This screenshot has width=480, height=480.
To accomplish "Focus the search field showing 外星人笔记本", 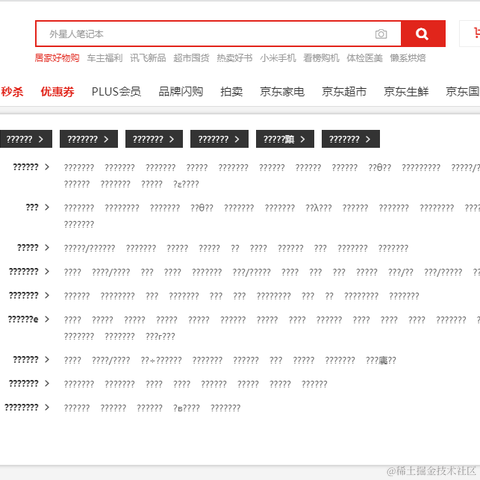I will pos(218,34).
